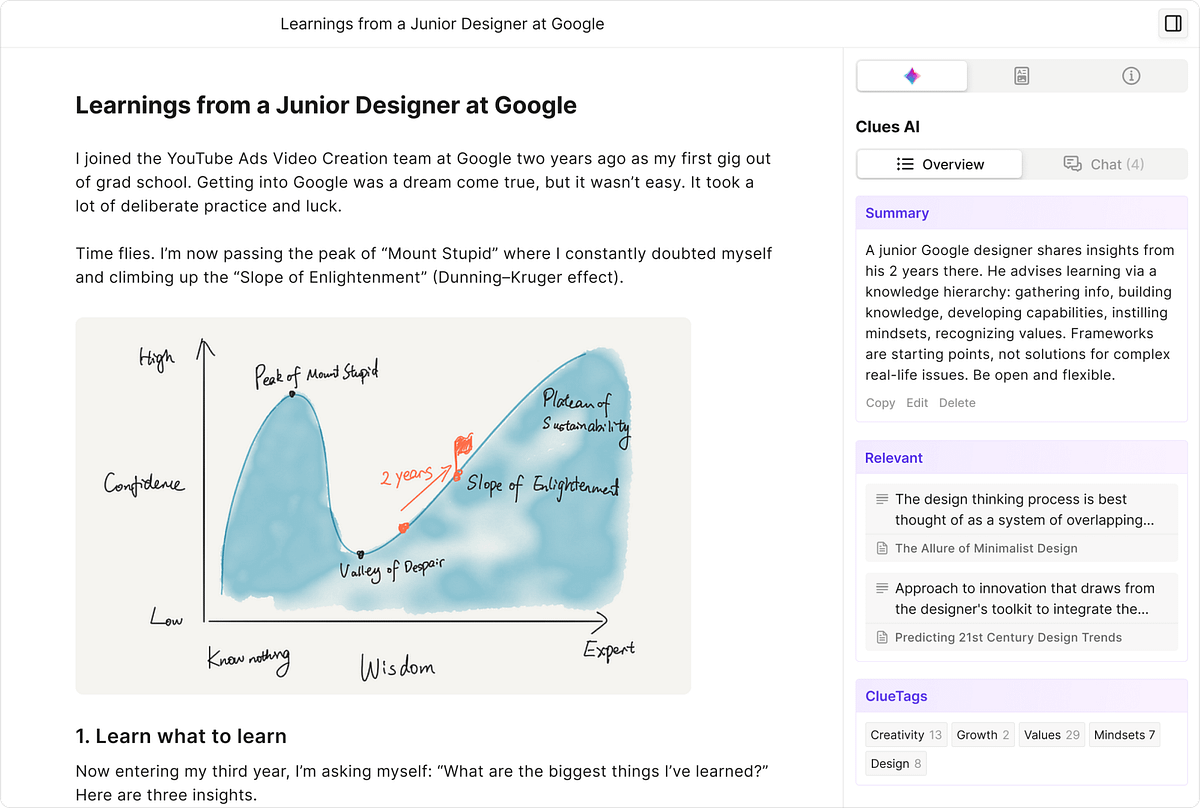Viewport: 1200px width, 808px height.
Task: Delete the AI summary
Action: (957, 402)
